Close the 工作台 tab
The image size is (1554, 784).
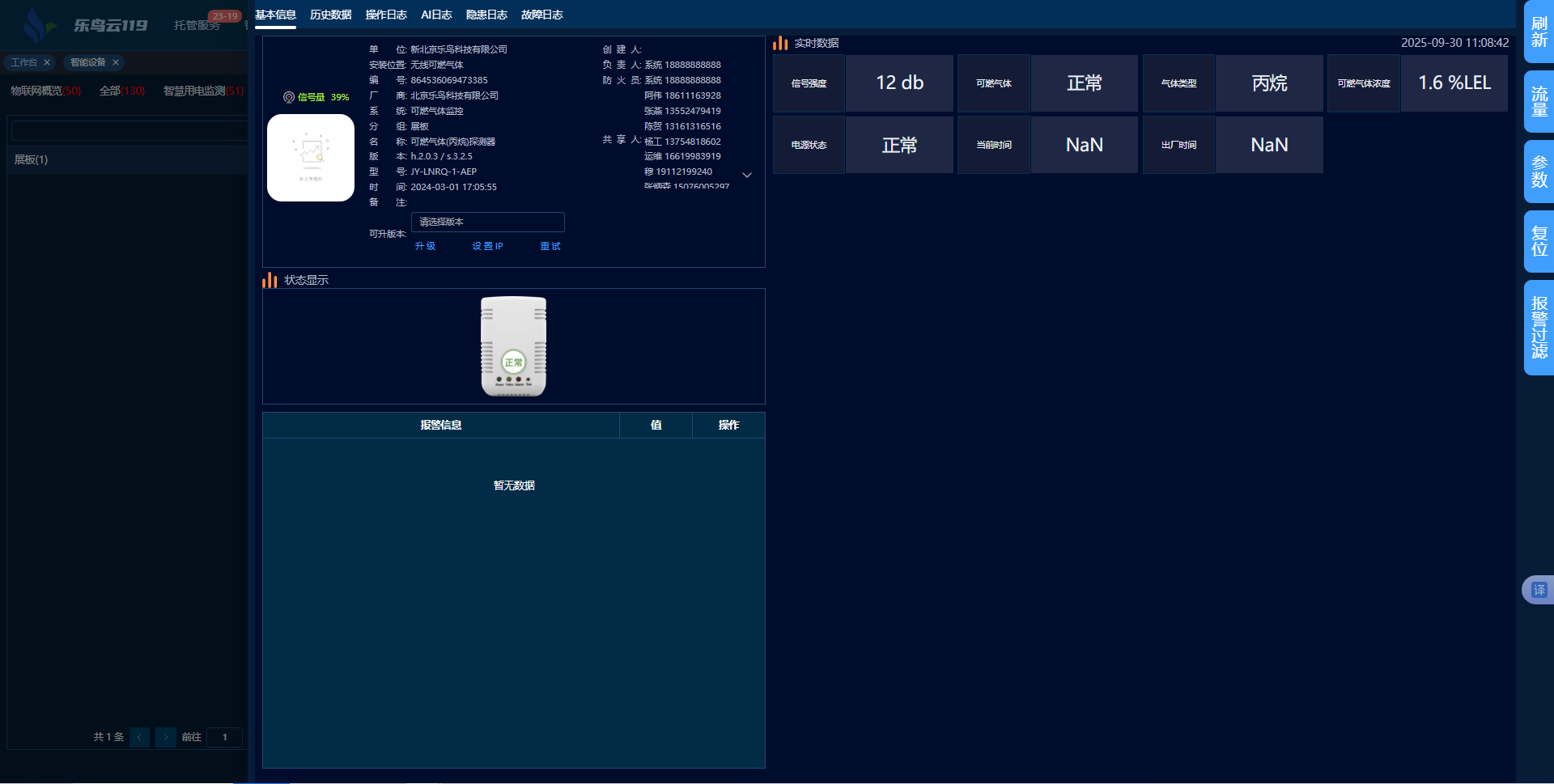[x=47, y=62]
